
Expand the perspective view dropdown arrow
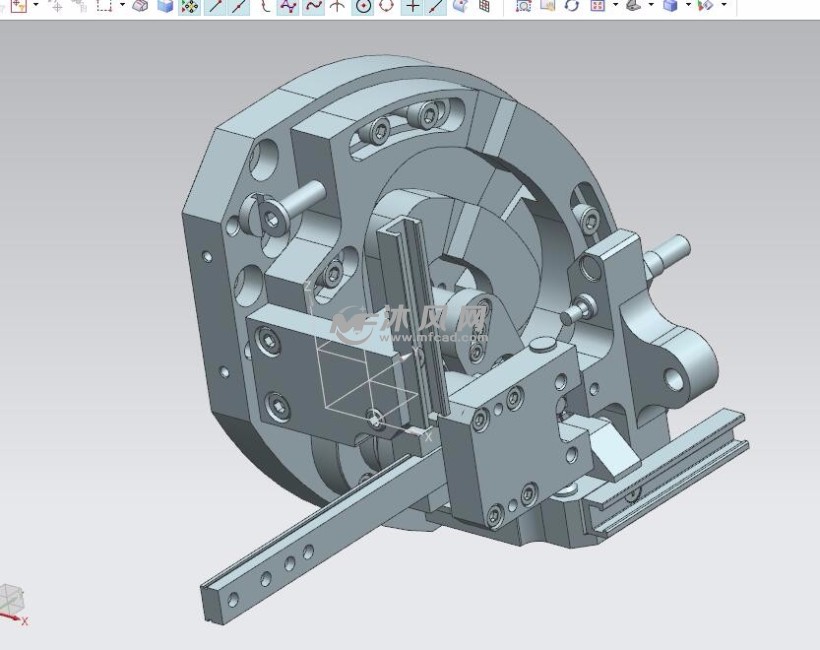point(651,5)
